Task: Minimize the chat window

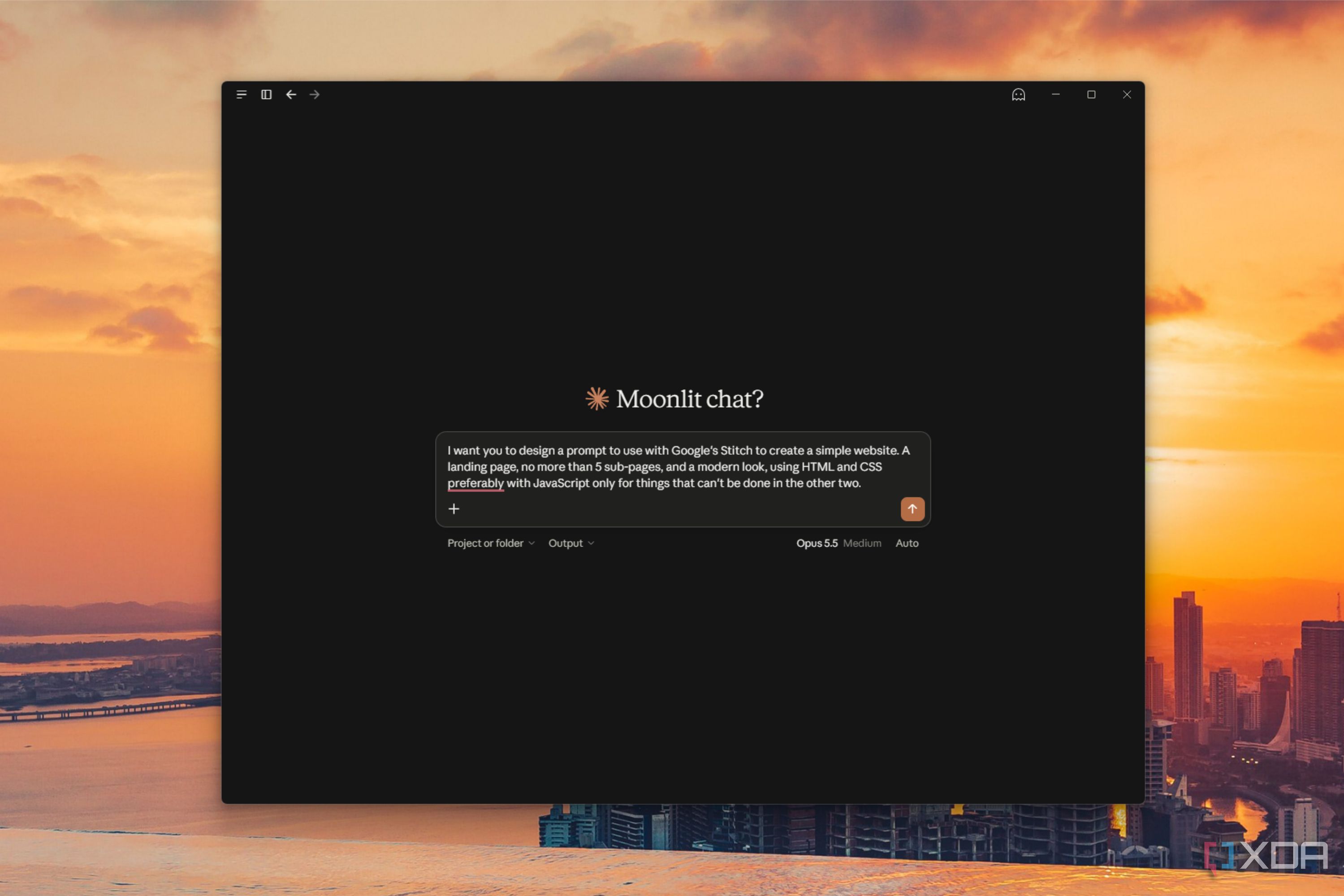Action: pyautogui.click(x=1055, y=94)
